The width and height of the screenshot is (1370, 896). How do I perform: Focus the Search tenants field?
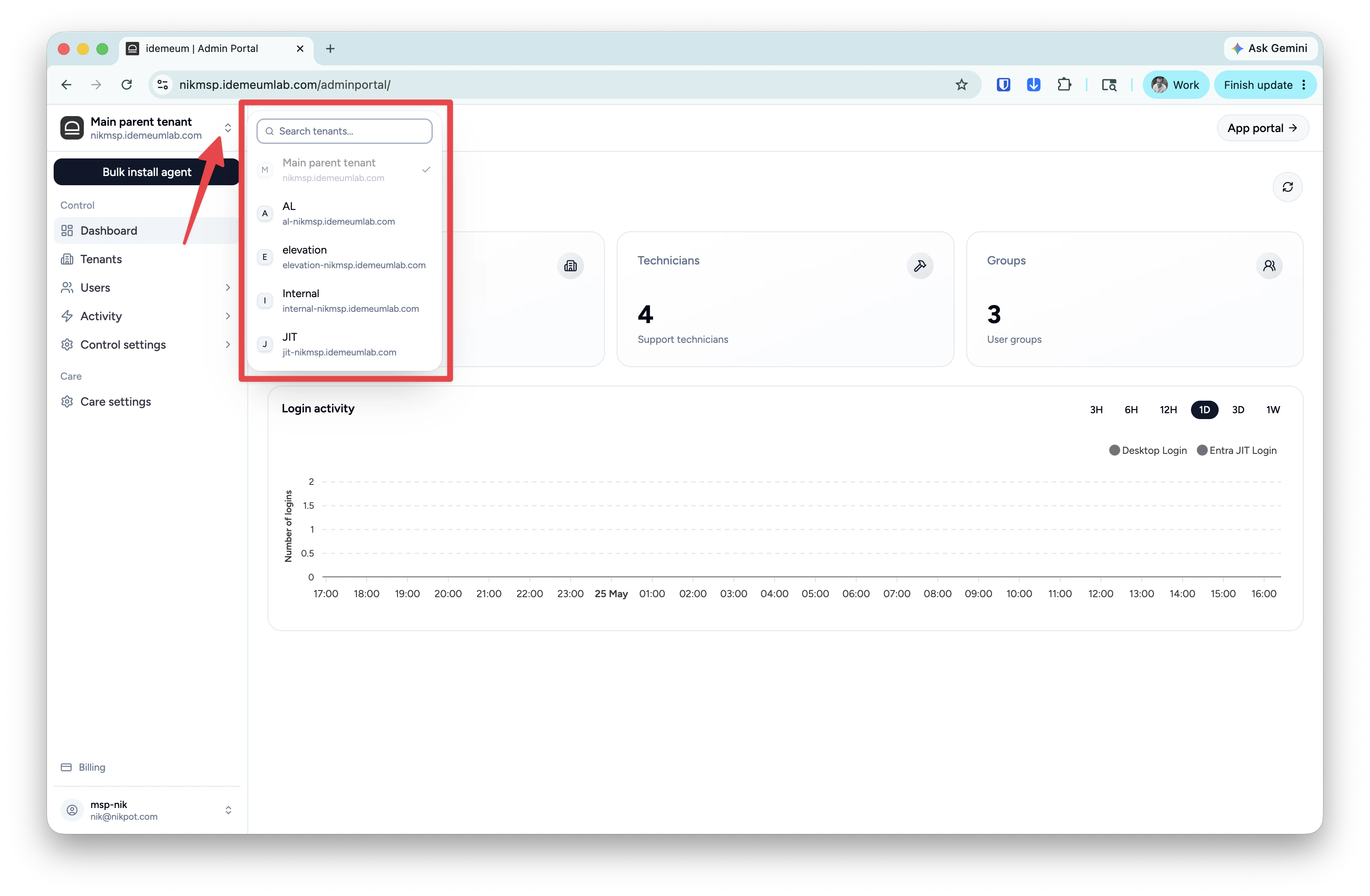coord(344,131)
